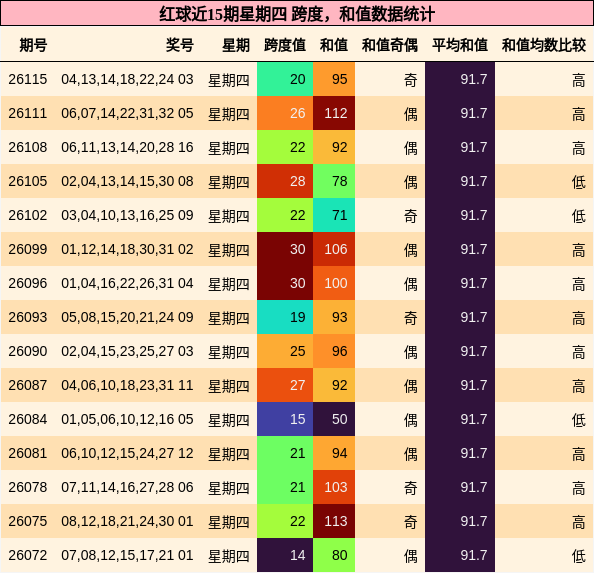Screen dimensions: 594x573
Task: Click span value 26 in row 26111
Action: click(x=285, y=113)
